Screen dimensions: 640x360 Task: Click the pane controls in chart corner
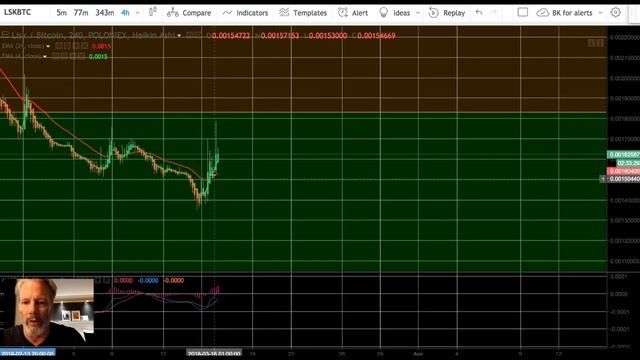click(596, 43)
